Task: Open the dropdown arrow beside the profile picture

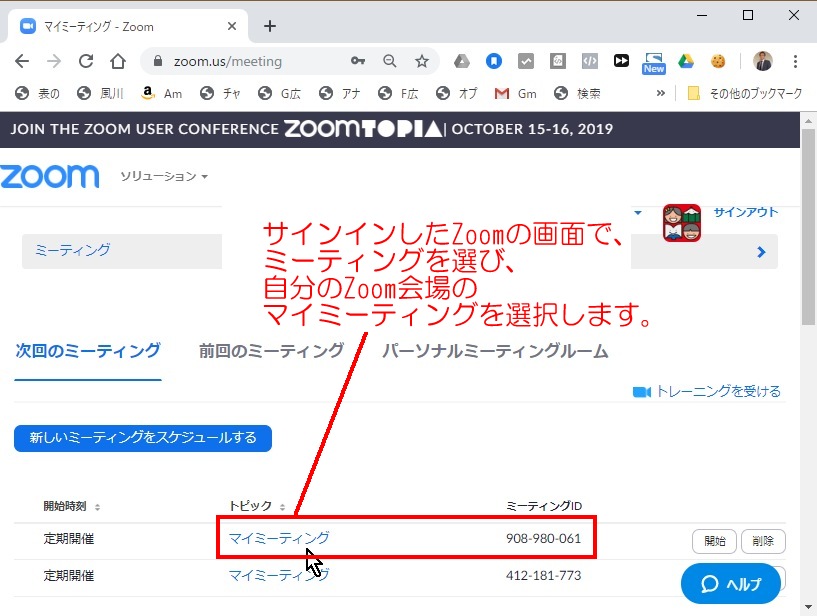Action: coord(638,213)
